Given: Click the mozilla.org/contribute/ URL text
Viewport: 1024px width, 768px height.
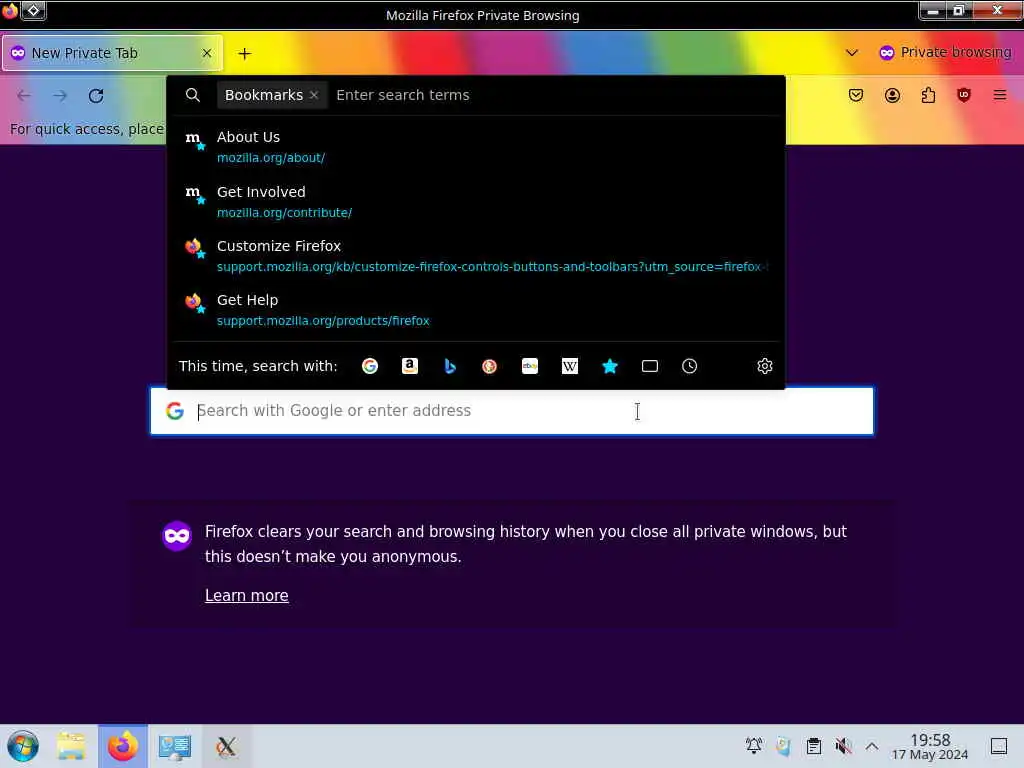Looking at the screenshot, I should [284, 213].
